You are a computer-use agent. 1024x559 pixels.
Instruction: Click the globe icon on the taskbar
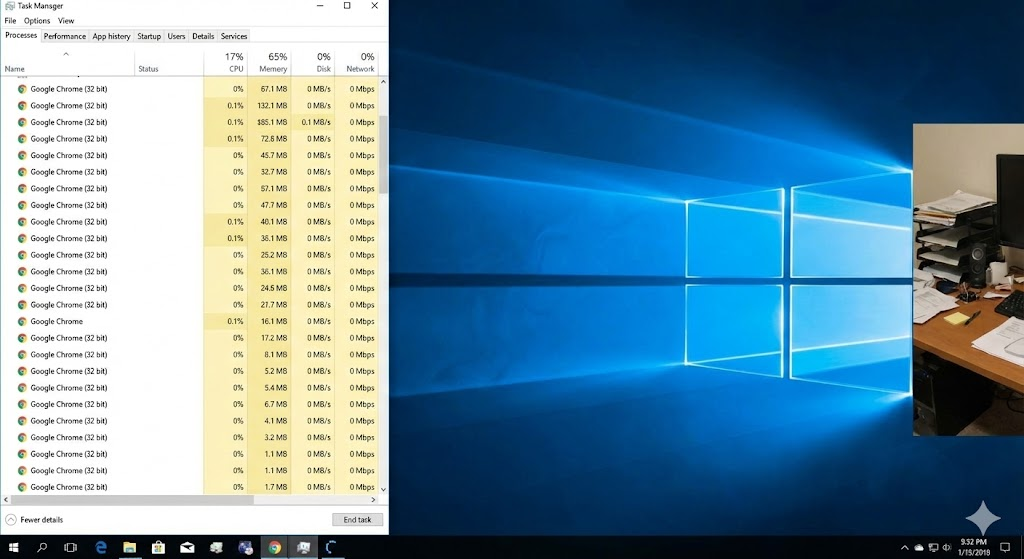pos(246,547)
